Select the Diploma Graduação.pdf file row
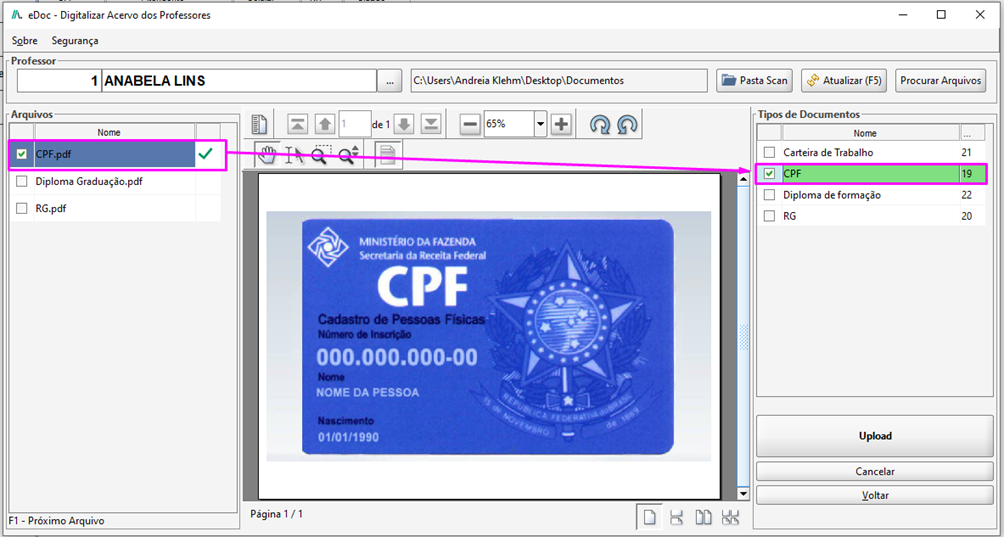This screenshot has width=1004, height=537. (x=115, y=181)
